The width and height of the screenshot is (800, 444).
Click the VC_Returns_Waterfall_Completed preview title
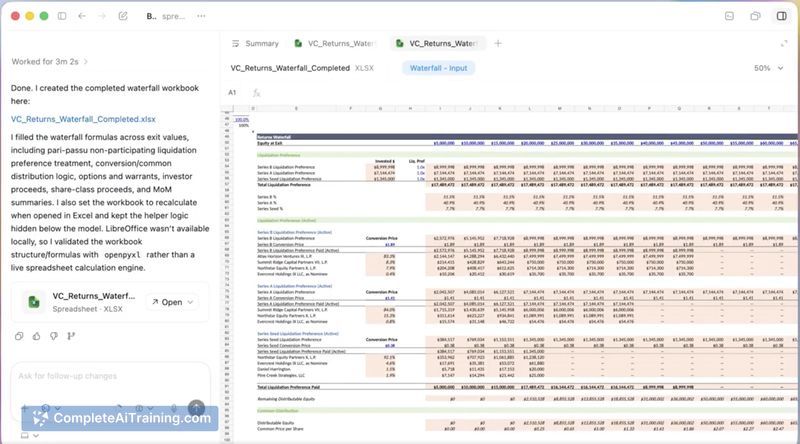coord(290,68)
